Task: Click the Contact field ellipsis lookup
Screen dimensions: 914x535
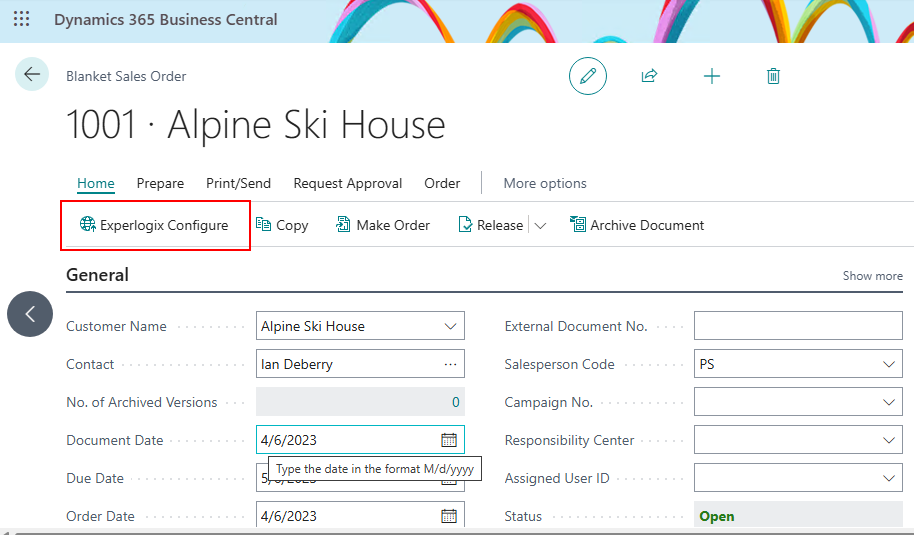Action: click(x=450, y=364)
